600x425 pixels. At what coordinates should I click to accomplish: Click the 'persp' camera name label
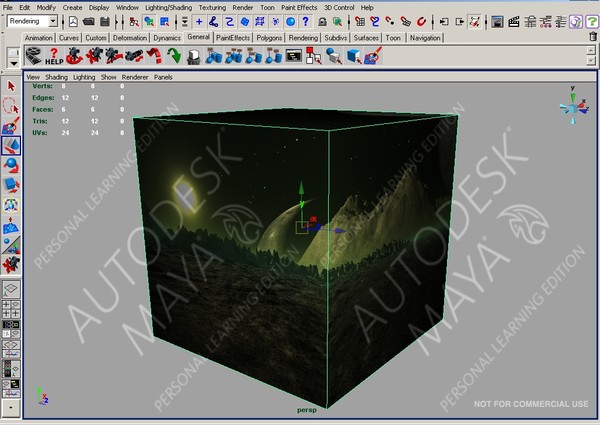tap(307, 410)
